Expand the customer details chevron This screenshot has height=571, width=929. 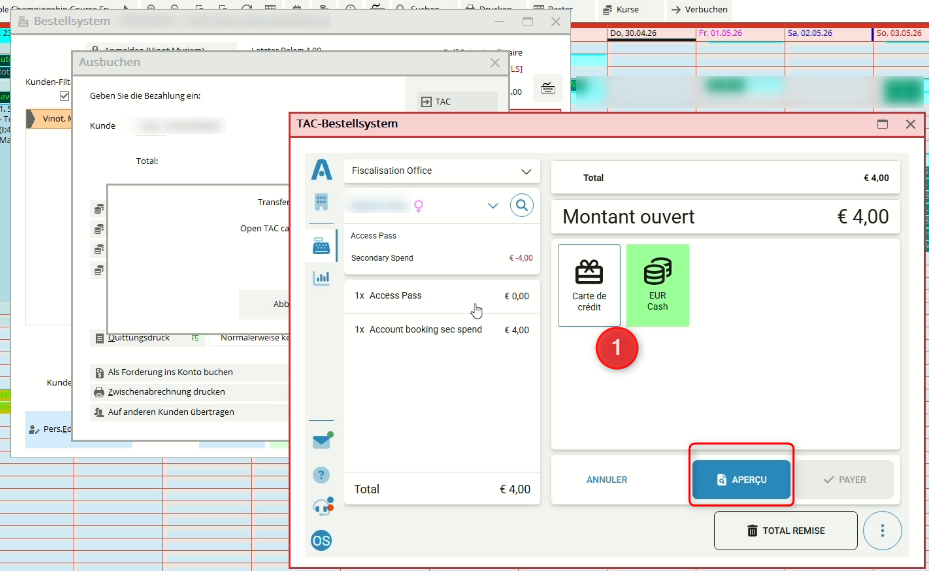tap(492, 206)
